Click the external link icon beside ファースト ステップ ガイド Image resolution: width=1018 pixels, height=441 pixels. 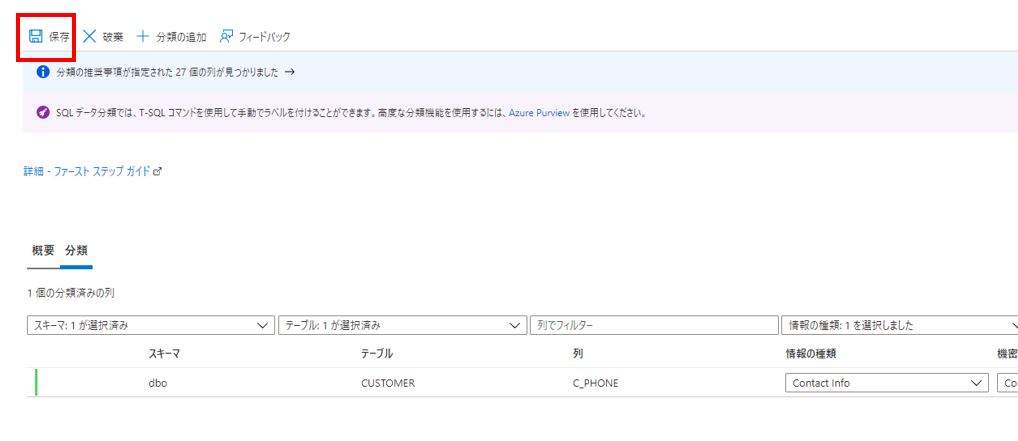point(156,171)
